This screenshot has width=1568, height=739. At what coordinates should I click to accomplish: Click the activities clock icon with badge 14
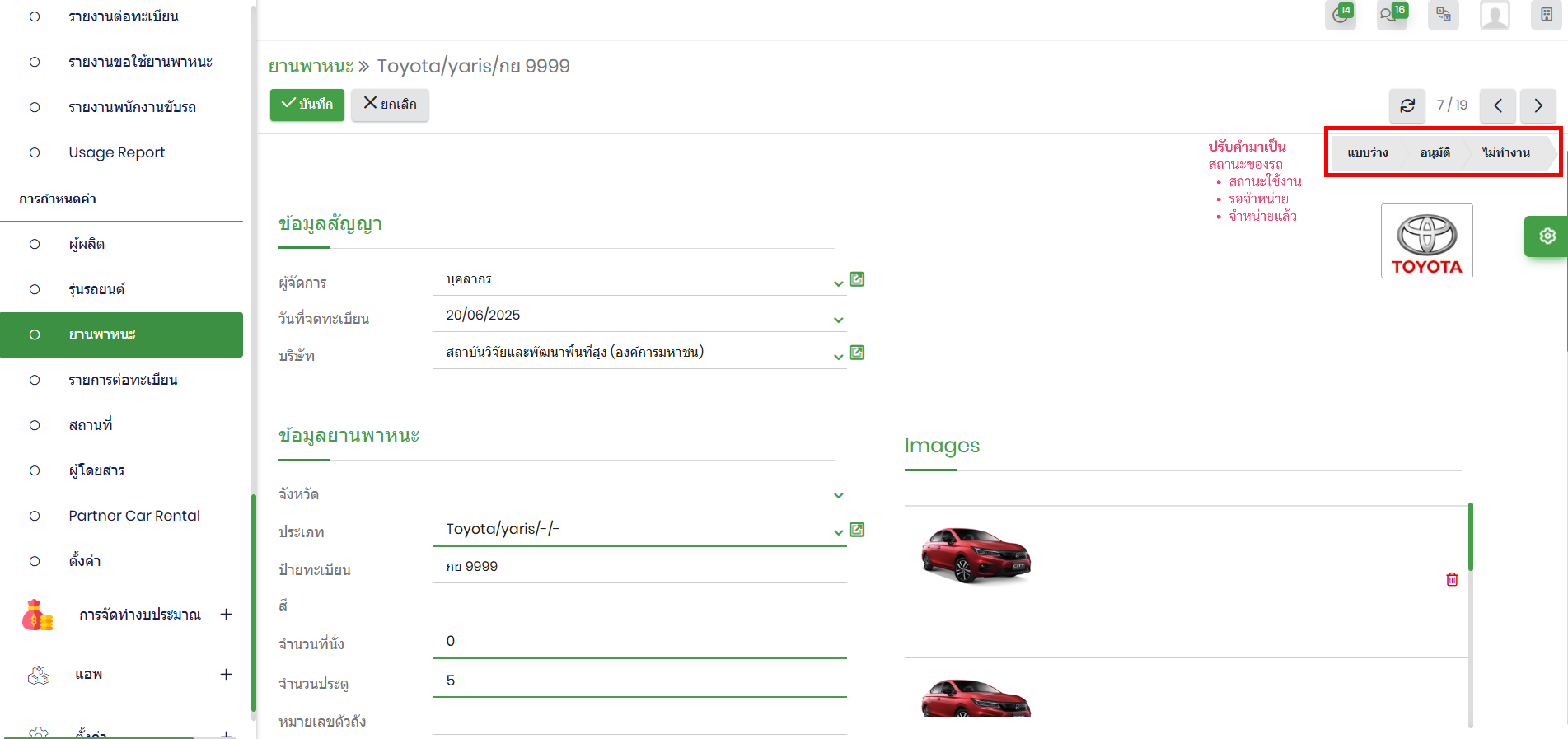click(1340, 14)
